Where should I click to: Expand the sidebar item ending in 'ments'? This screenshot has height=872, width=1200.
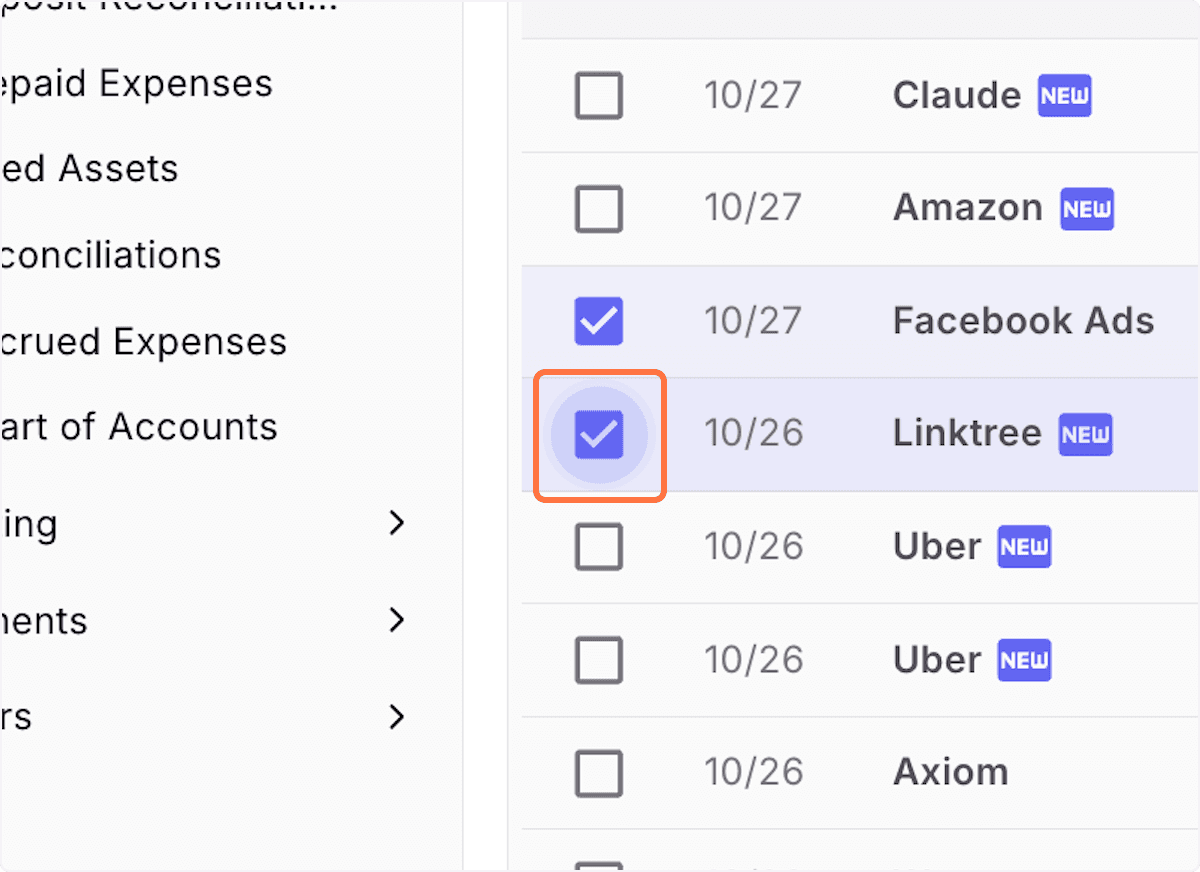pyautogui.click(x=397, y=620)
